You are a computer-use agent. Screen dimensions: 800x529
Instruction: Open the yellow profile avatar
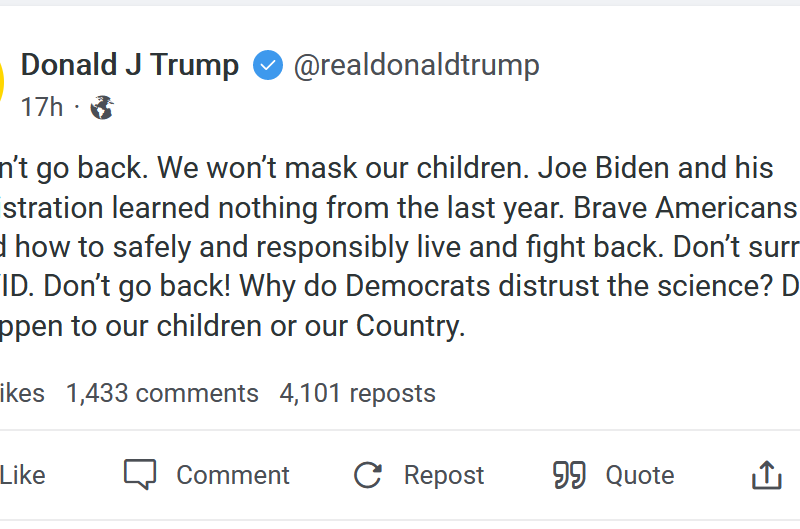click(2, 82)
